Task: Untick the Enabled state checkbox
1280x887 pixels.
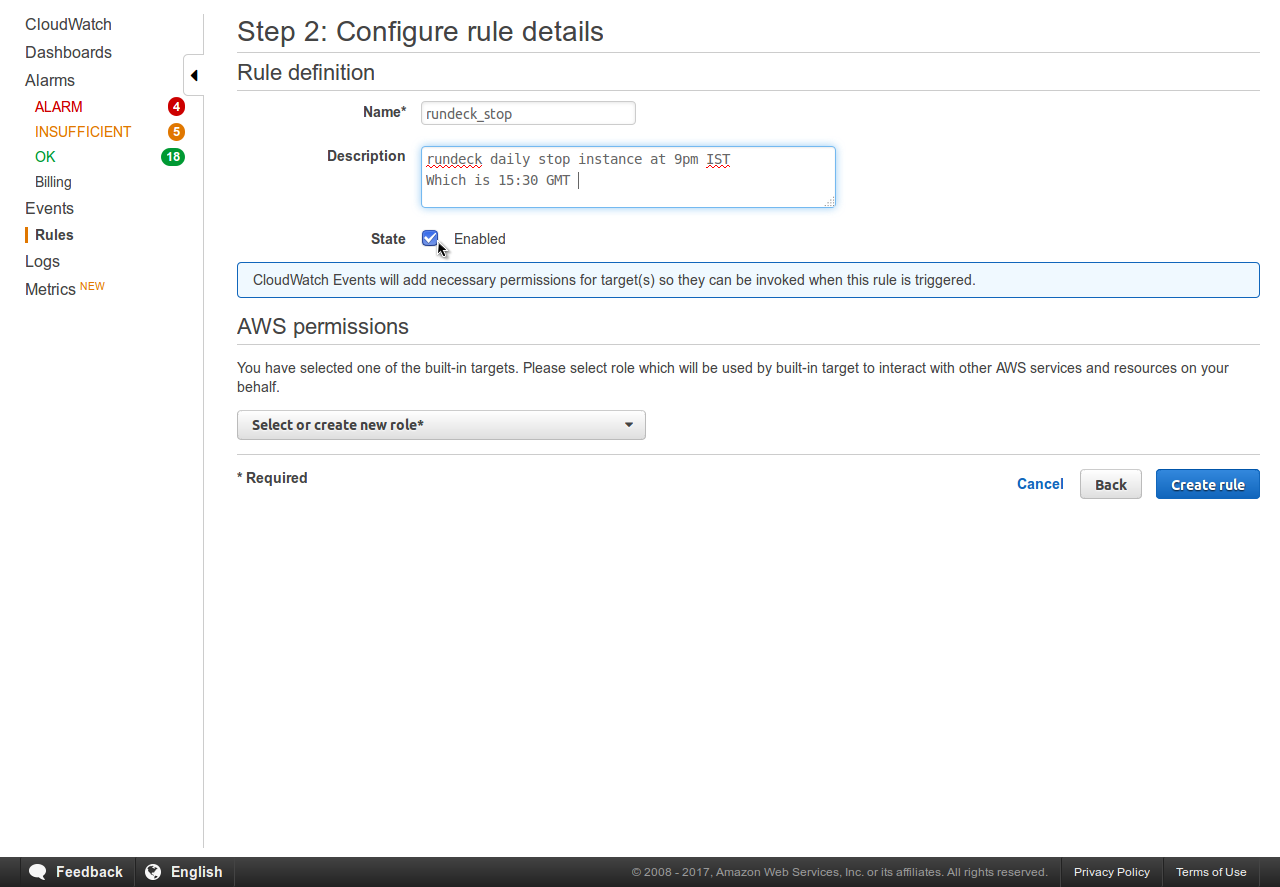Action: 430,238
